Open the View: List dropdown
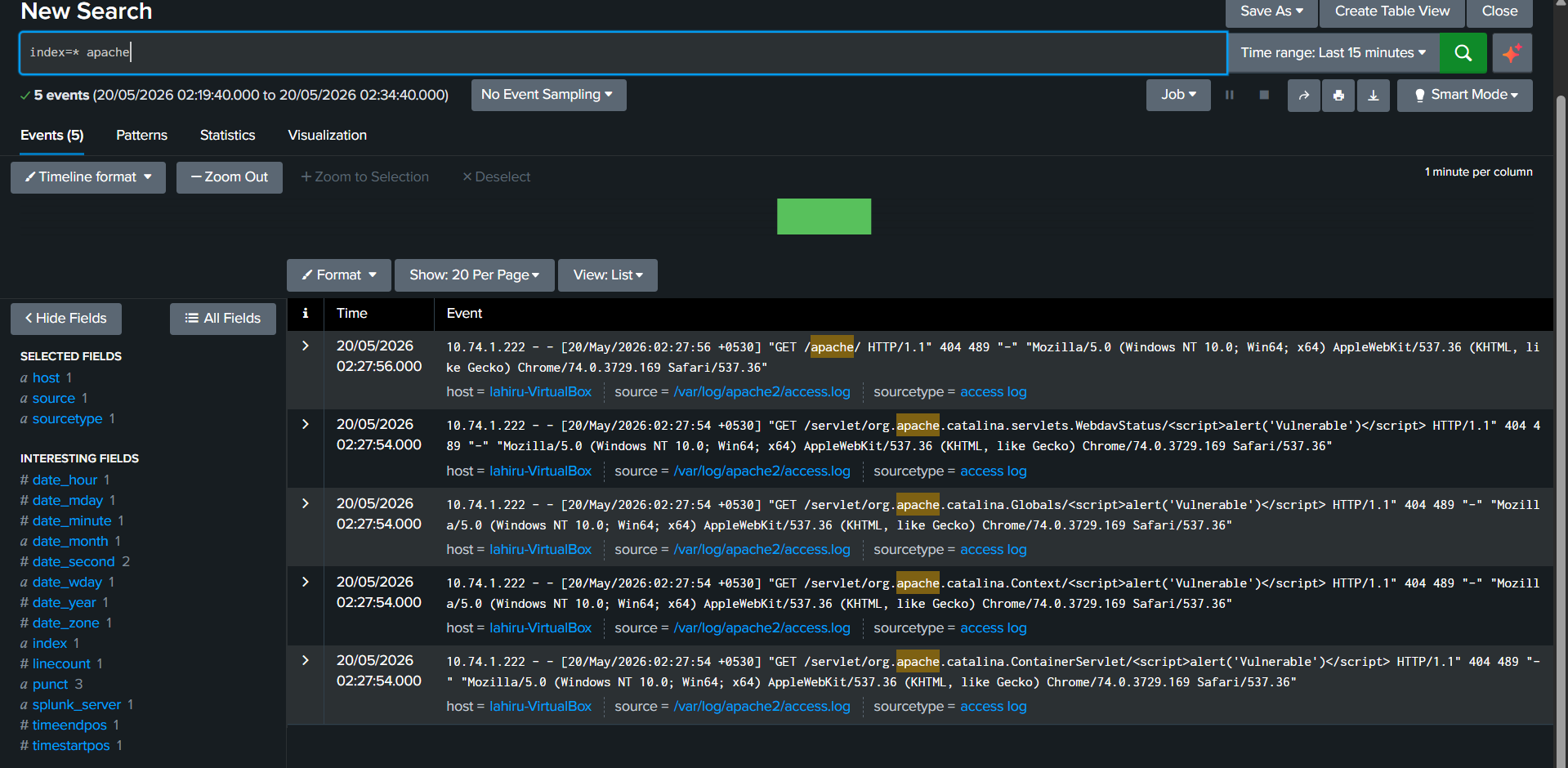The height and width of the screenshot is (768, 1568). (608, 275)
